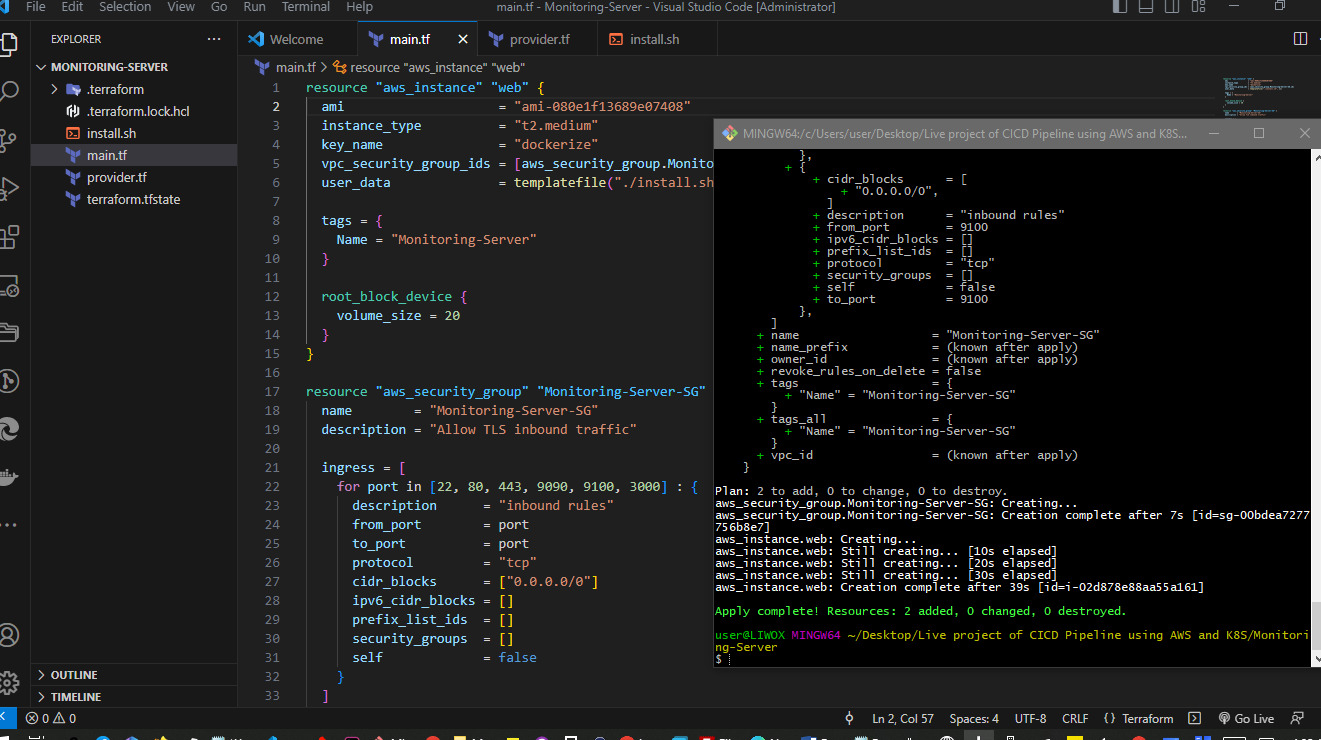Click the Terraform language mode indicator

1138,718
